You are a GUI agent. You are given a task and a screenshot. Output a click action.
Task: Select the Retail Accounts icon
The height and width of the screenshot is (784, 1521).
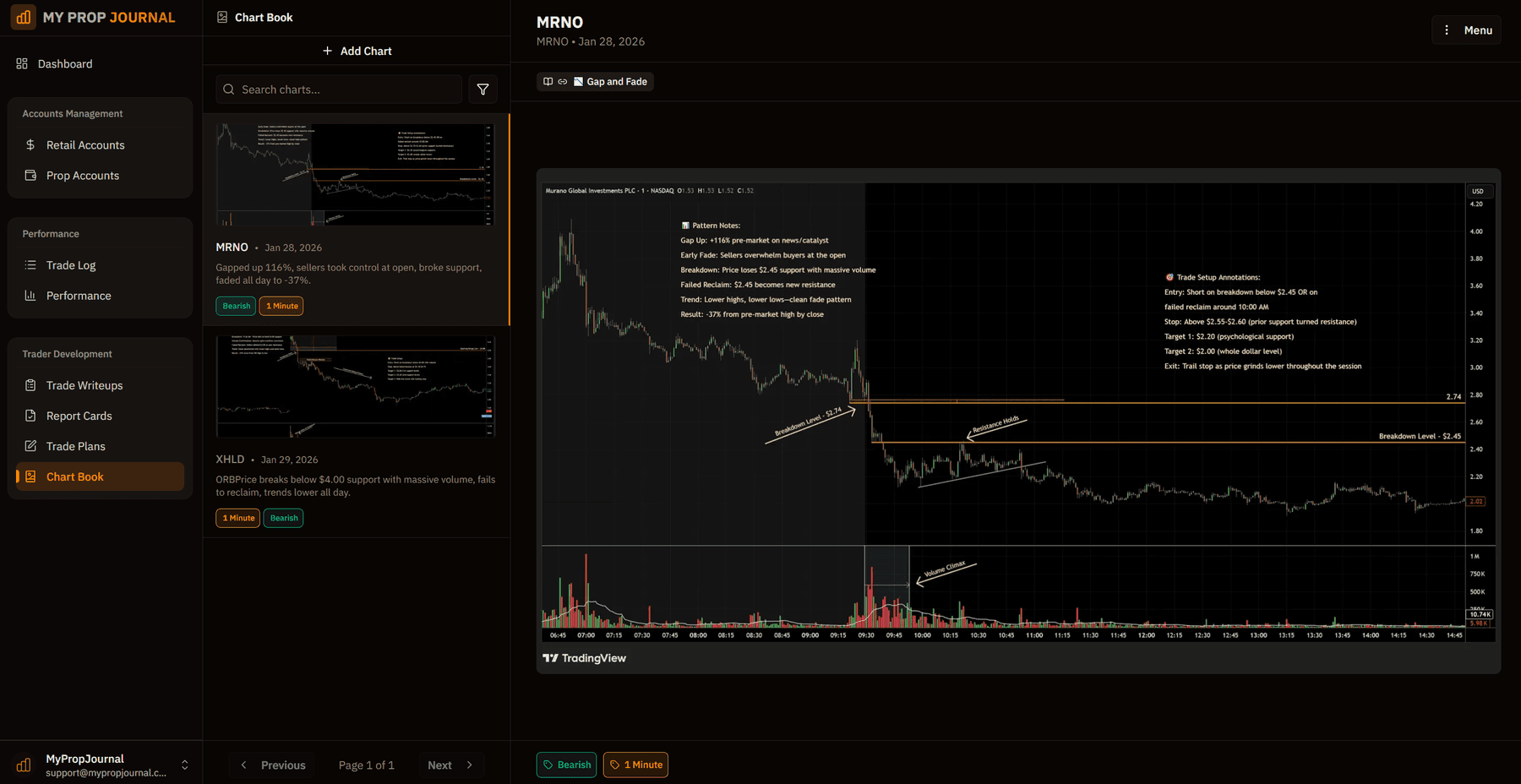[31, 144]
